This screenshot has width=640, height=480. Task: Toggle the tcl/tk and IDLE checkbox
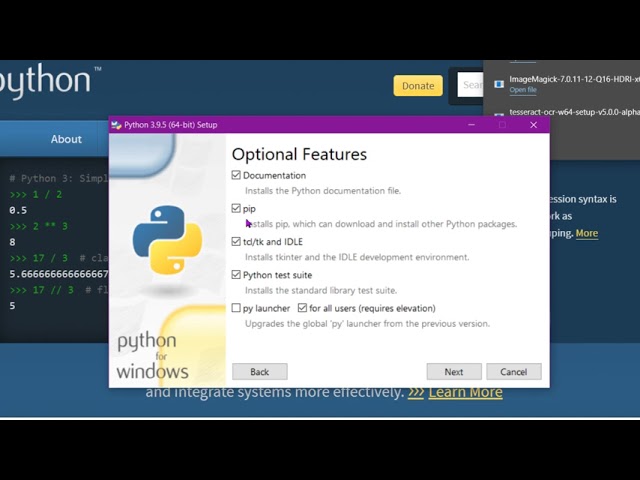[236, 241]
